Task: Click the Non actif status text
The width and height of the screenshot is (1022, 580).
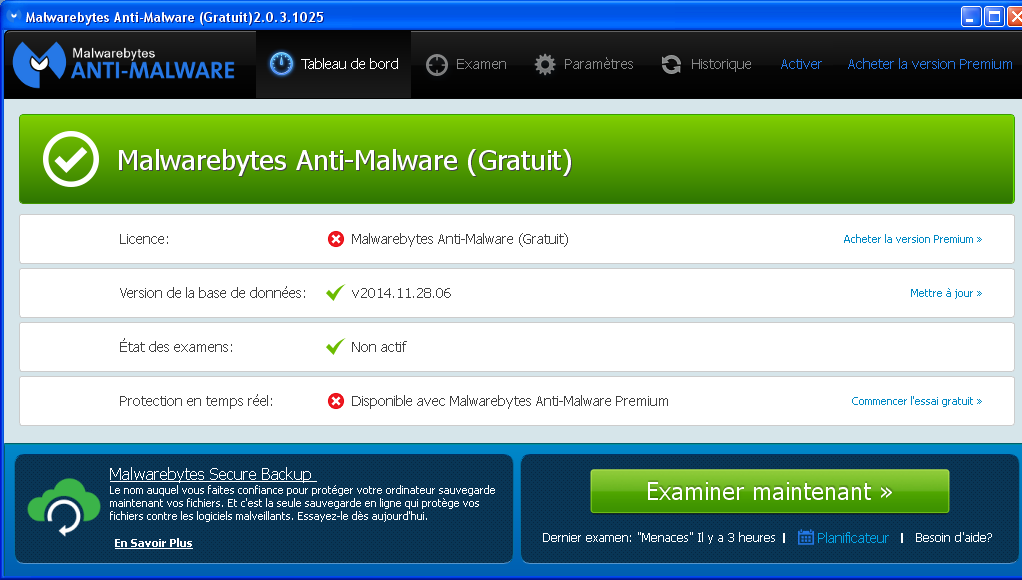Action: pos(379,347)
